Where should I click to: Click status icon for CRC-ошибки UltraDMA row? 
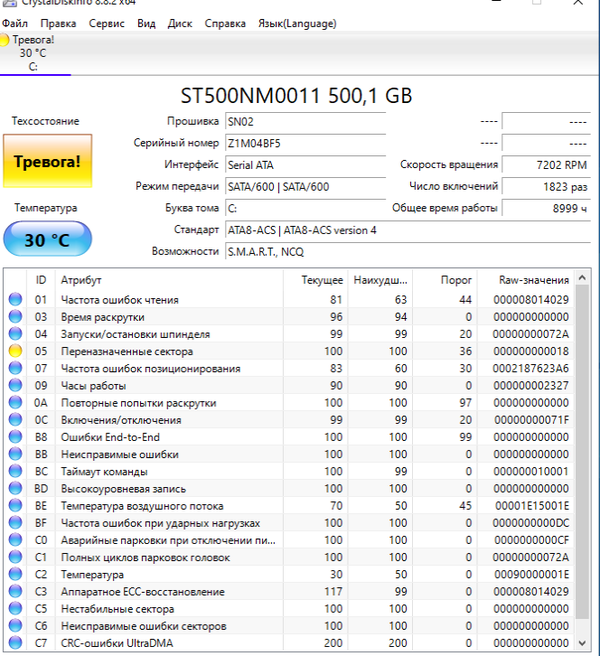click(x=14, y=643)
